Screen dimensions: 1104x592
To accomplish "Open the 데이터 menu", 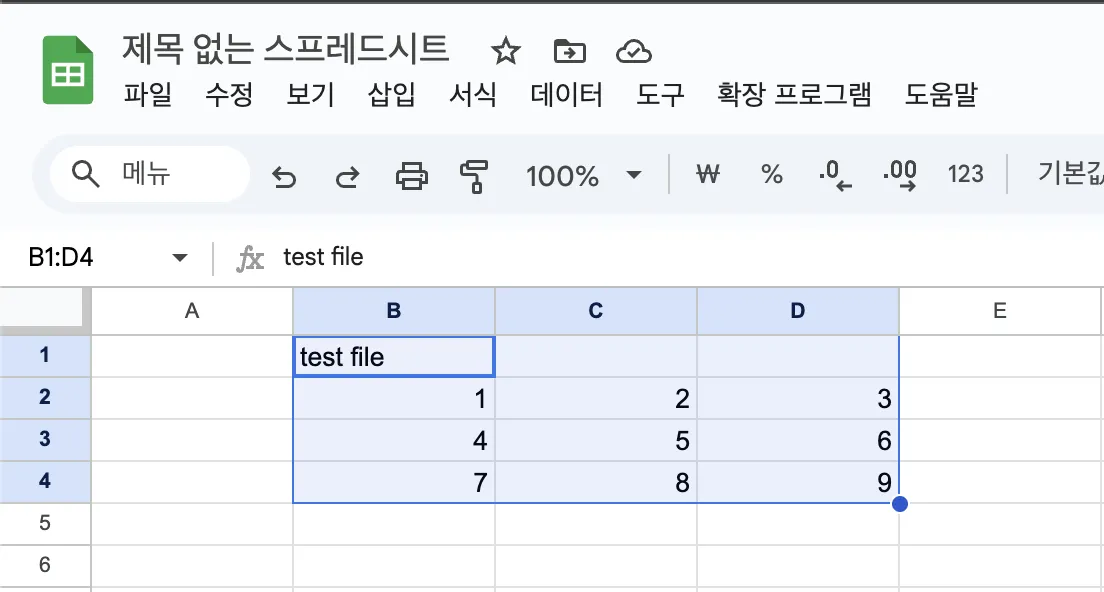I will coord(565,95).
